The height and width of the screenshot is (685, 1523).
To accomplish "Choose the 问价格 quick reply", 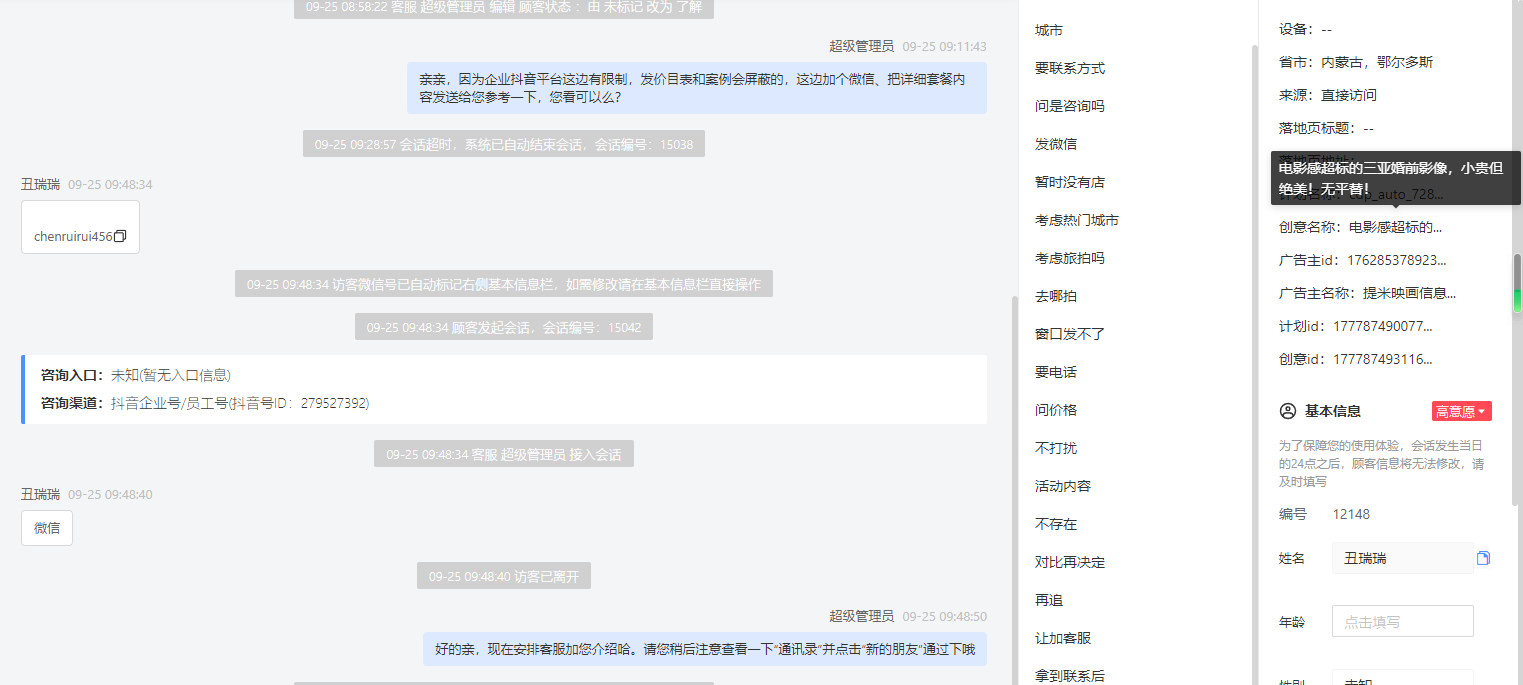I will 1056,410.
